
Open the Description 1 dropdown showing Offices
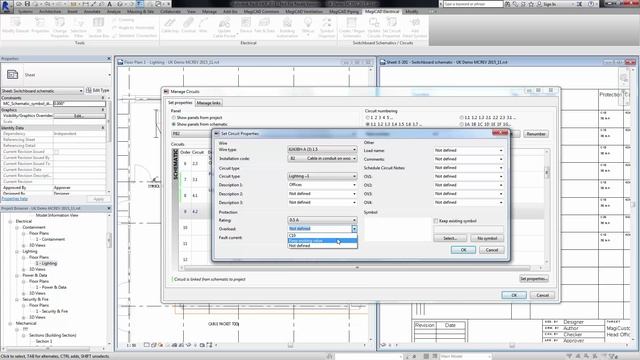click(322, 185)
